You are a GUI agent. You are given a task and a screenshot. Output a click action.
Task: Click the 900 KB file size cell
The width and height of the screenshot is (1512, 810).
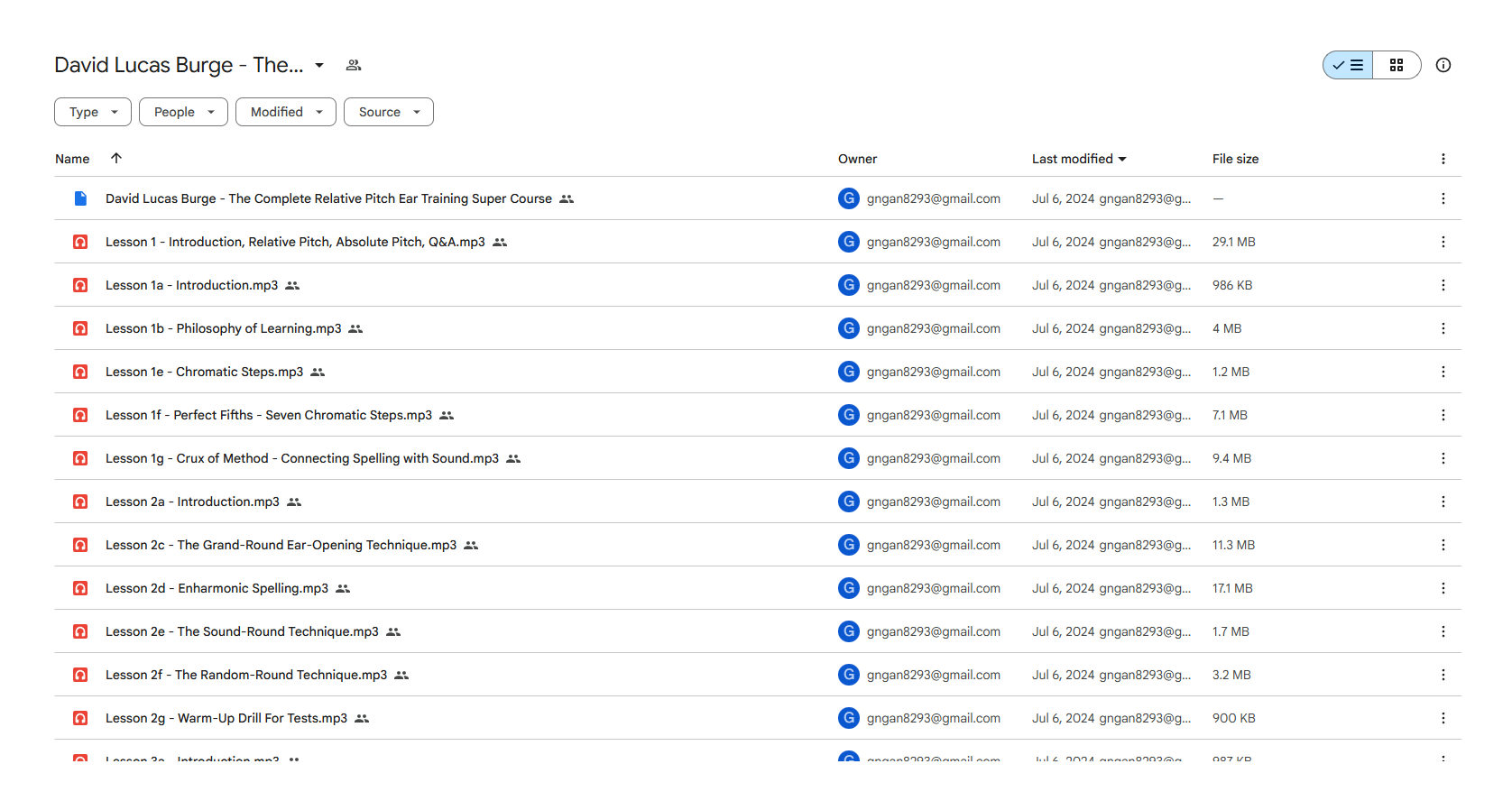point(1234,718)
